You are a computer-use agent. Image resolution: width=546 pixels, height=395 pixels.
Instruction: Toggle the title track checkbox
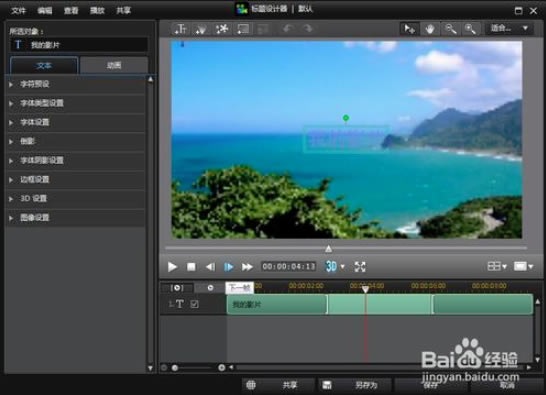[194, 304]
